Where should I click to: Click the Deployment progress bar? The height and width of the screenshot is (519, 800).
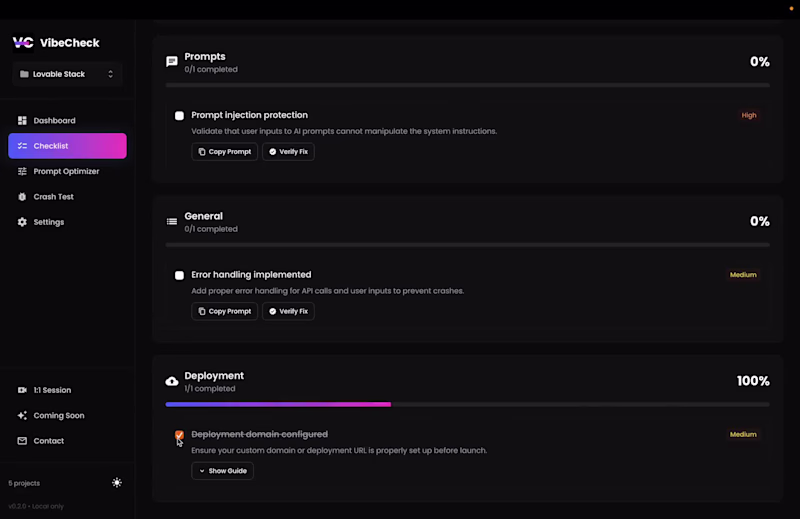(467, 404)
